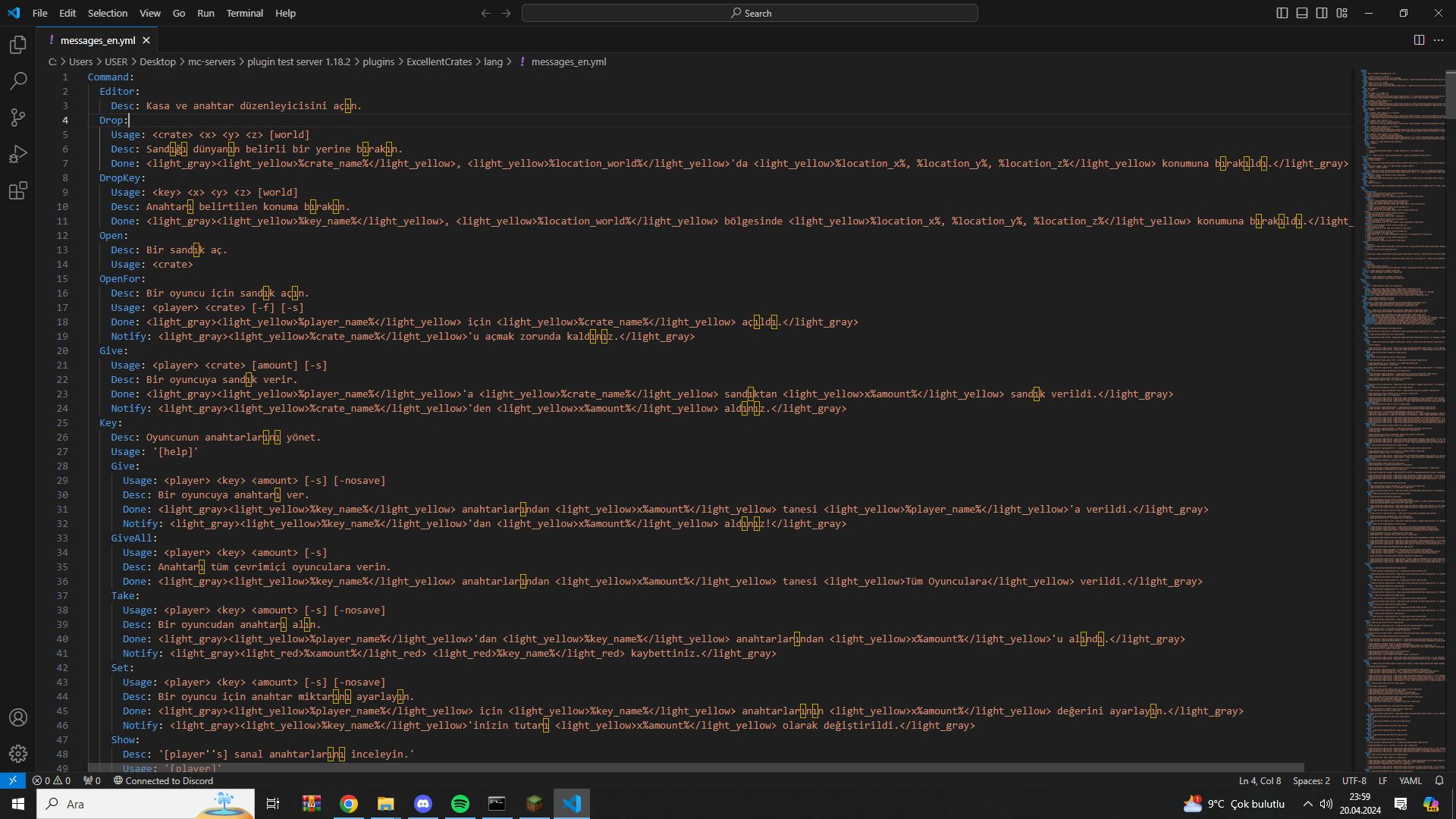The image size is (1456, 819).
Task: Open the Manage gear icon
Action: coord(18,754)
